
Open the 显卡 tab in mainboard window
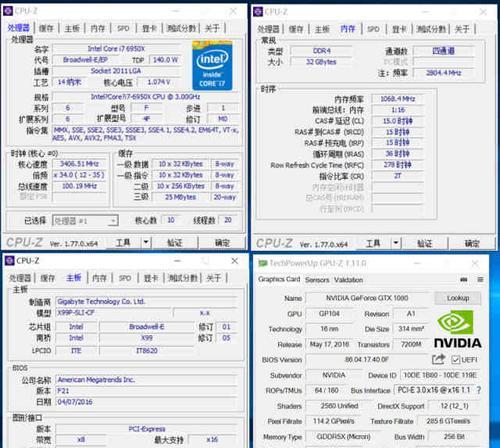[151, 278]
